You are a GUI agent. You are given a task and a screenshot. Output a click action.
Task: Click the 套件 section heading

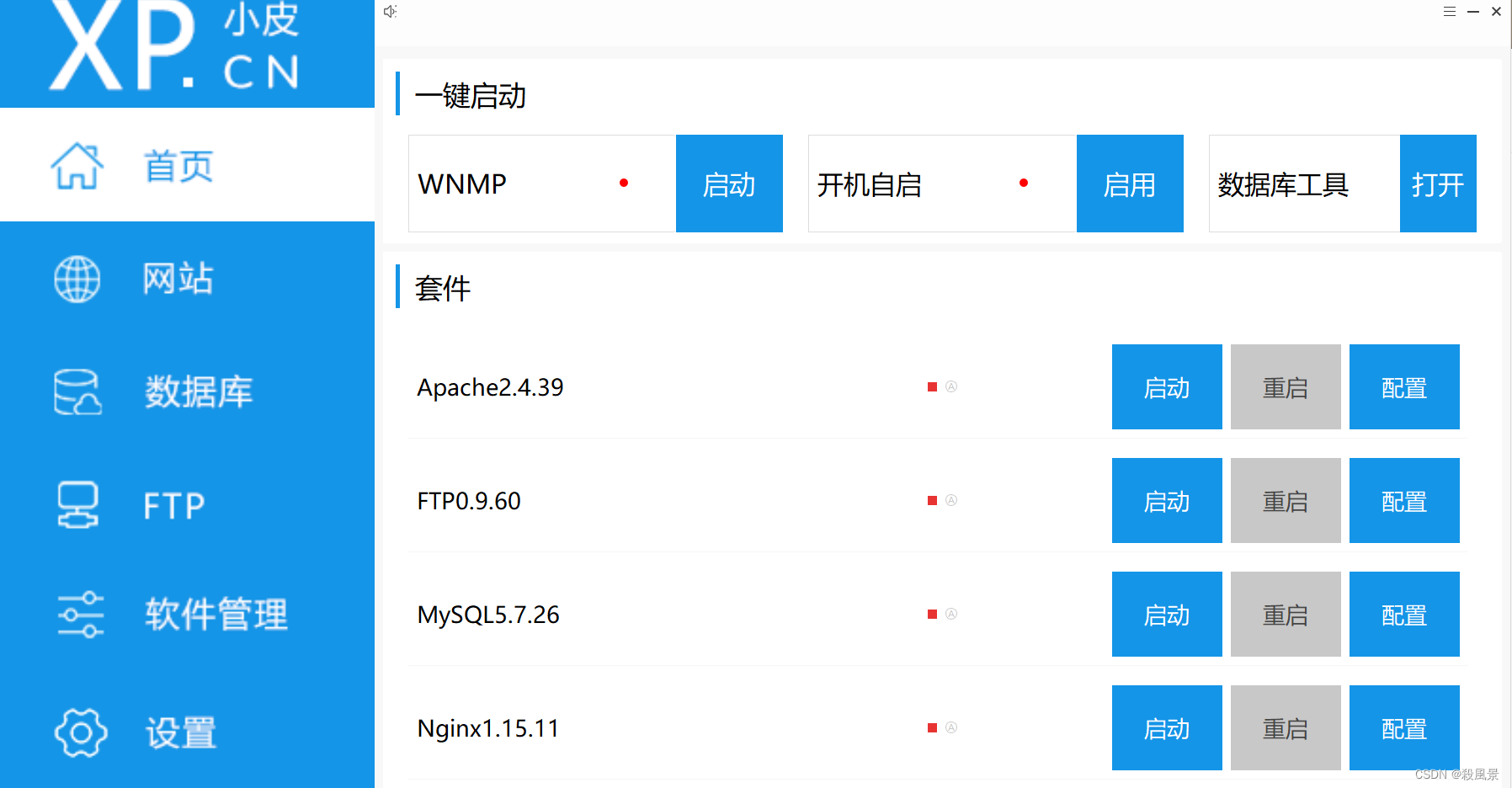443,288
